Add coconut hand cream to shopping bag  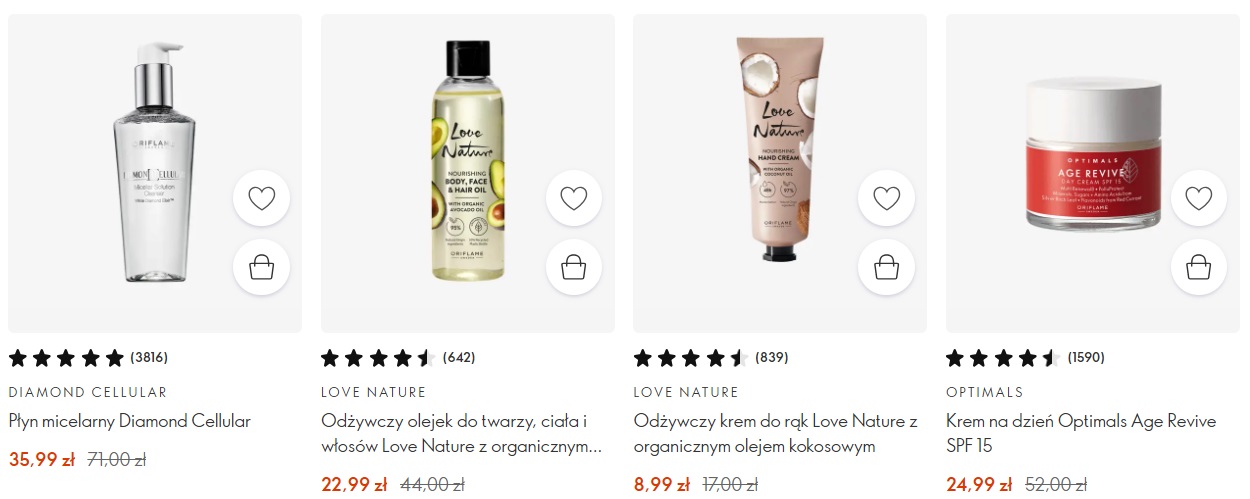[x=887, y=267]
